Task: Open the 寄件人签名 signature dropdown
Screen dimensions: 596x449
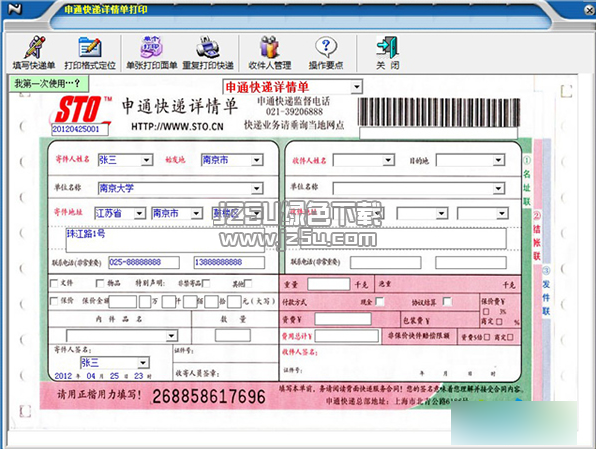Action: click(x=143, y=362)
